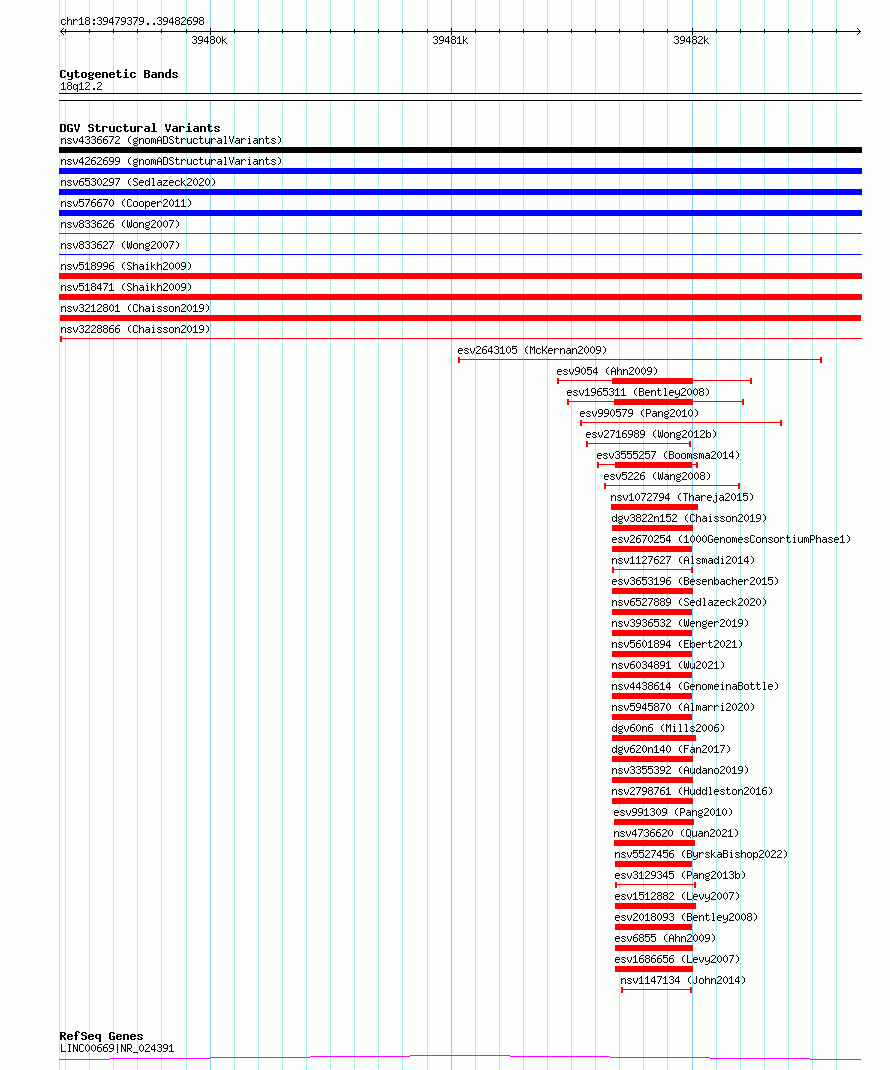Click the 39480k ruler tick label
Viewport: 890px width, 1070px height.
209,41
